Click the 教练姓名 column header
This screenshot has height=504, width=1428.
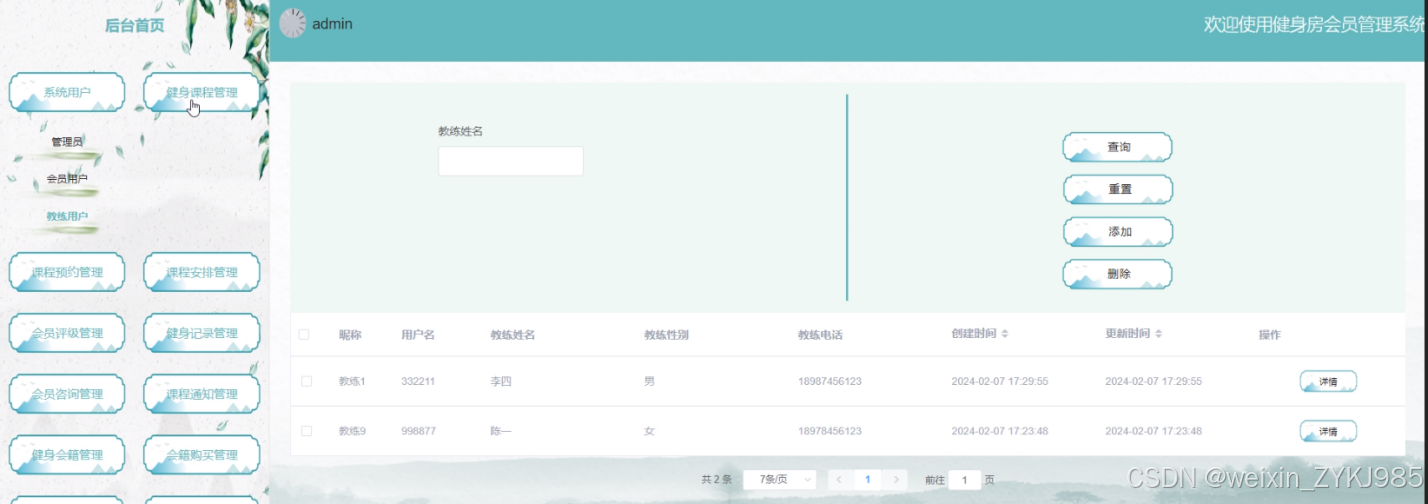pos(513,335)
